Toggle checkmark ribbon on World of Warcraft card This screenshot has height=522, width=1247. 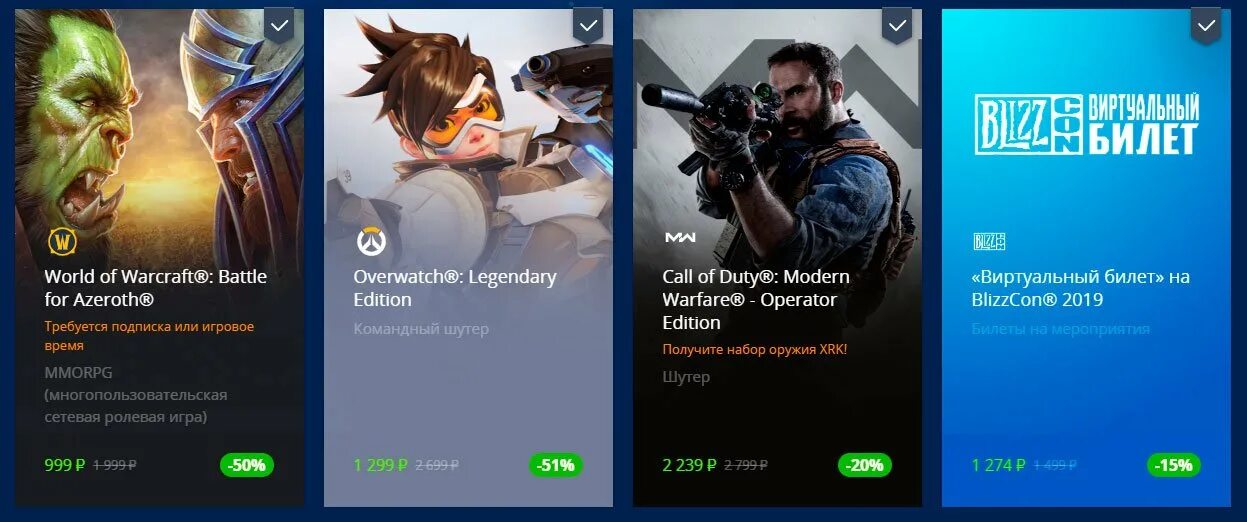pos(280,25)
